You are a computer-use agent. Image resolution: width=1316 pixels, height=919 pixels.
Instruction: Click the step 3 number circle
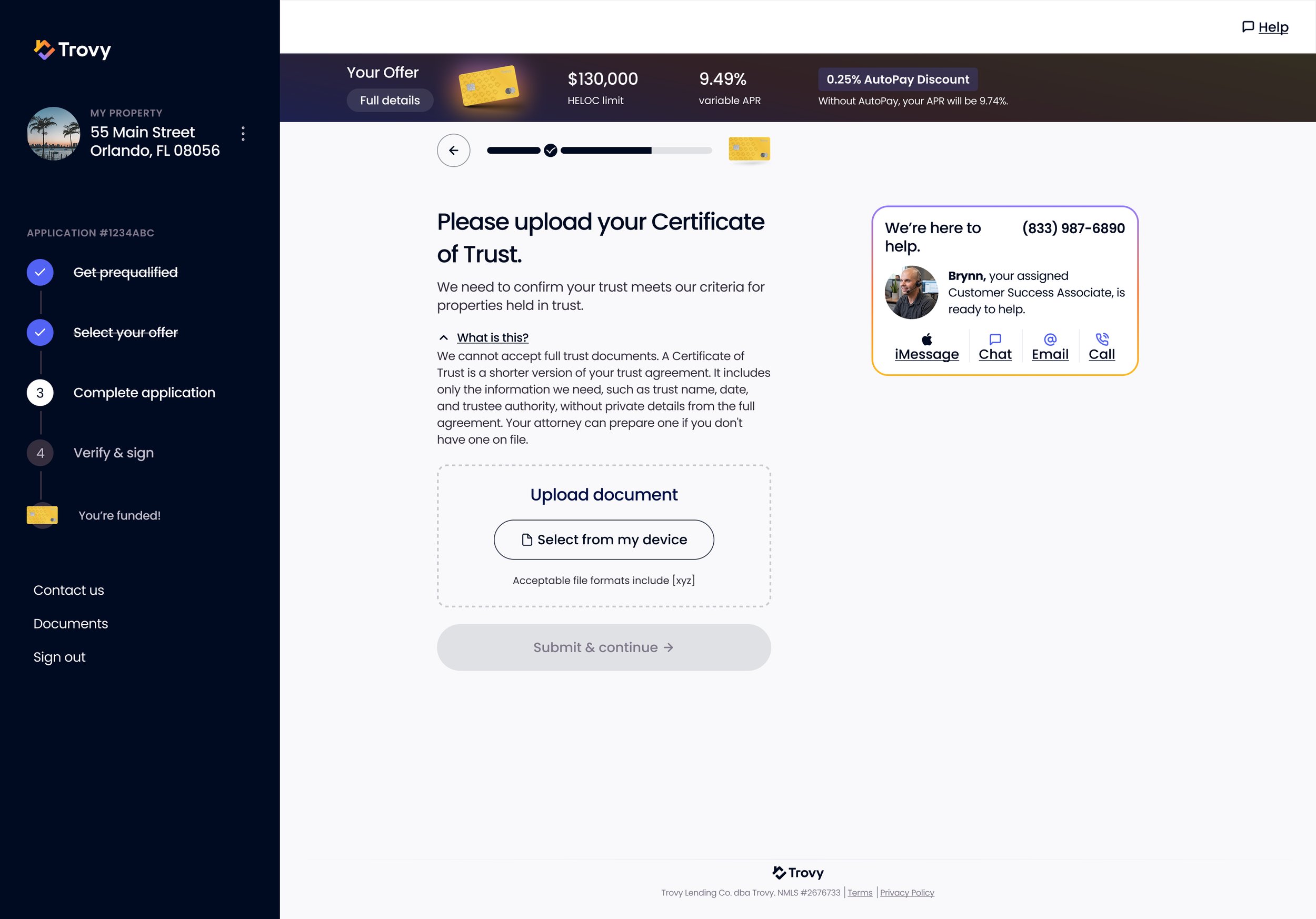click(x=40, y=393)
